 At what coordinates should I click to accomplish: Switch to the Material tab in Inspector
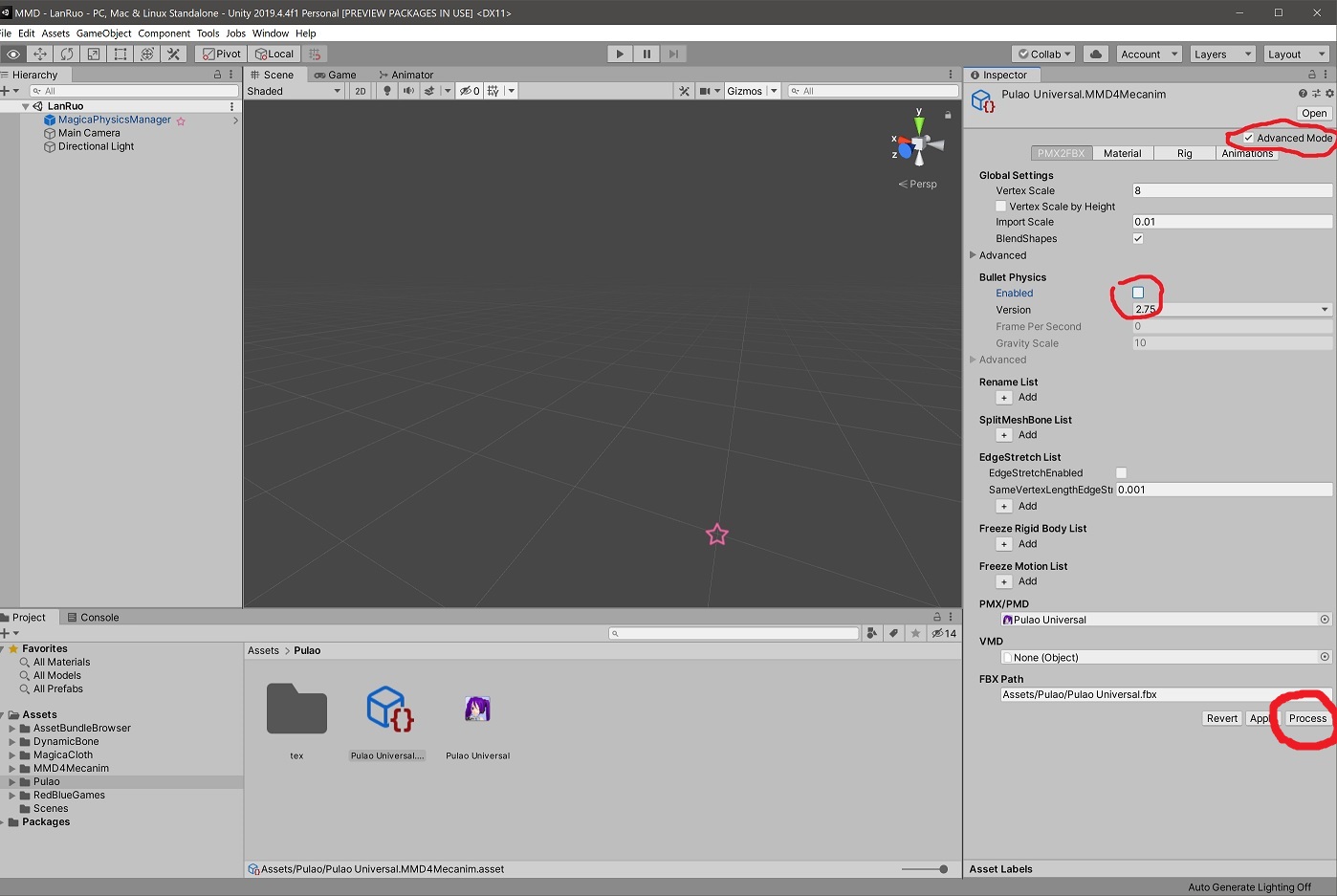(1123, 153)
